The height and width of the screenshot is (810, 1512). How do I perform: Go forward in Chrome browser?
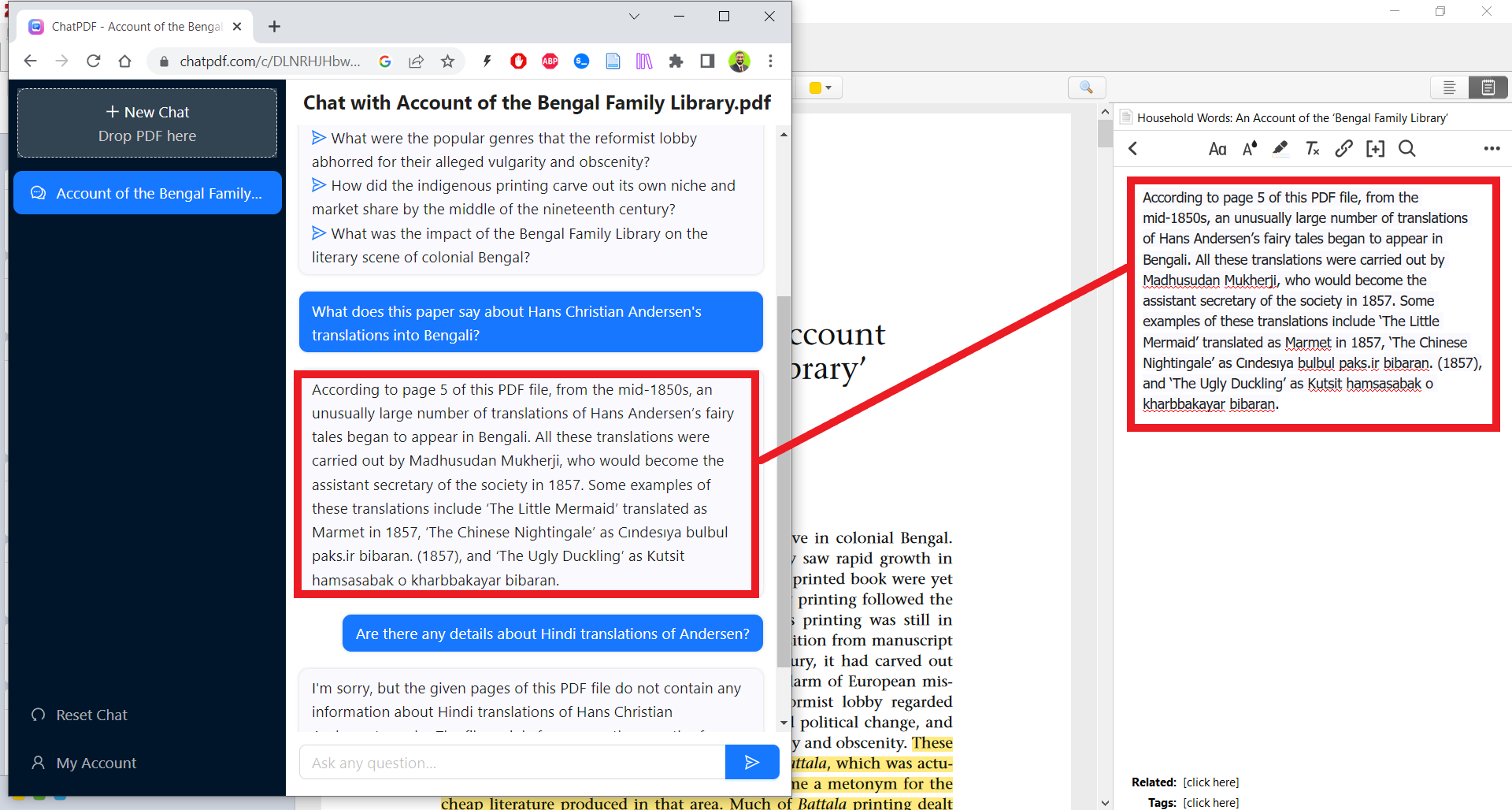(61, 61)
